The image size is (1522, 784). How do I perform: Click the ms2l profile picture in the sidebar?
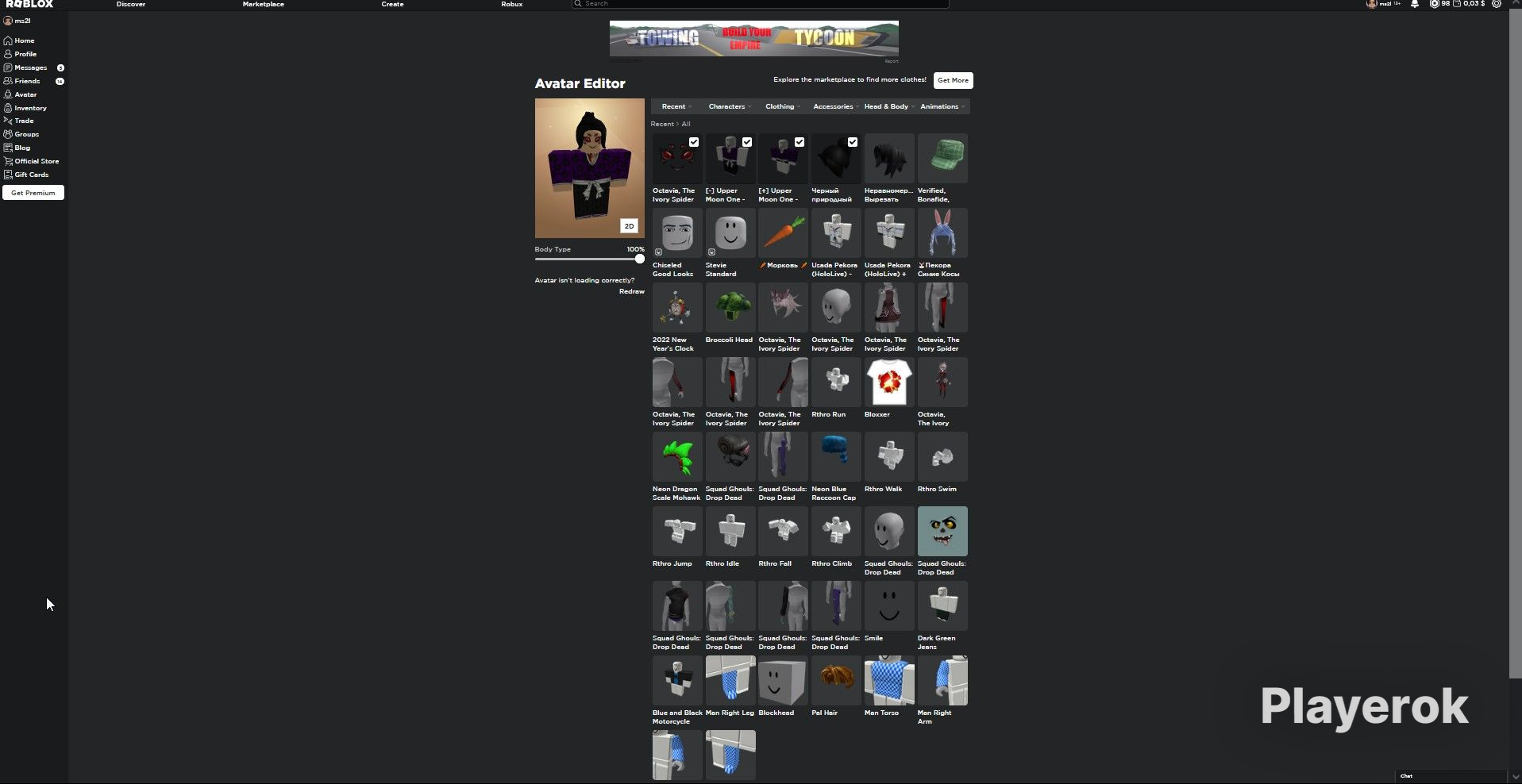[x=8, y=21]
